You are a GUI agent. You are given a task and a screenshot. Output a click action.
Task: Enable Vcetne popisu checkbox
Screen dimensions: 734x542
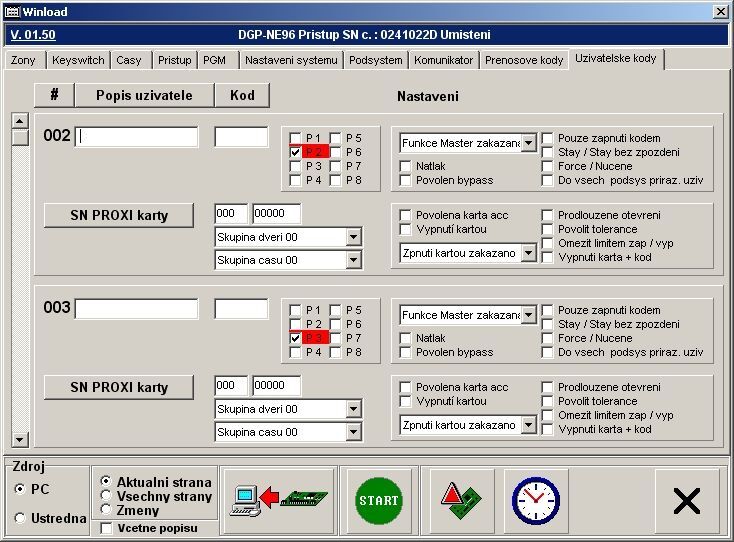point(107,528)
